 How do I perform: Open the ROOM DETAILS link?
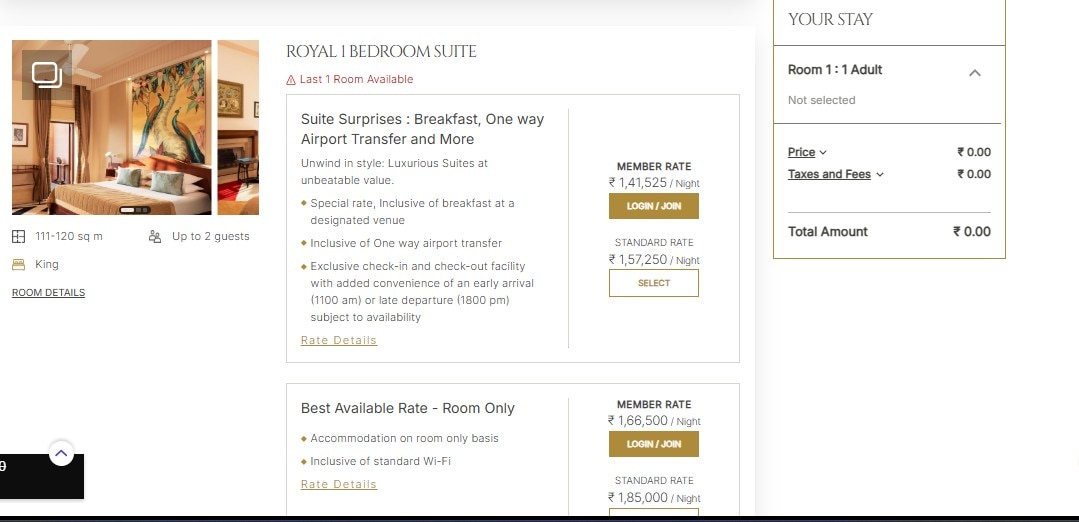pos(48,293)
